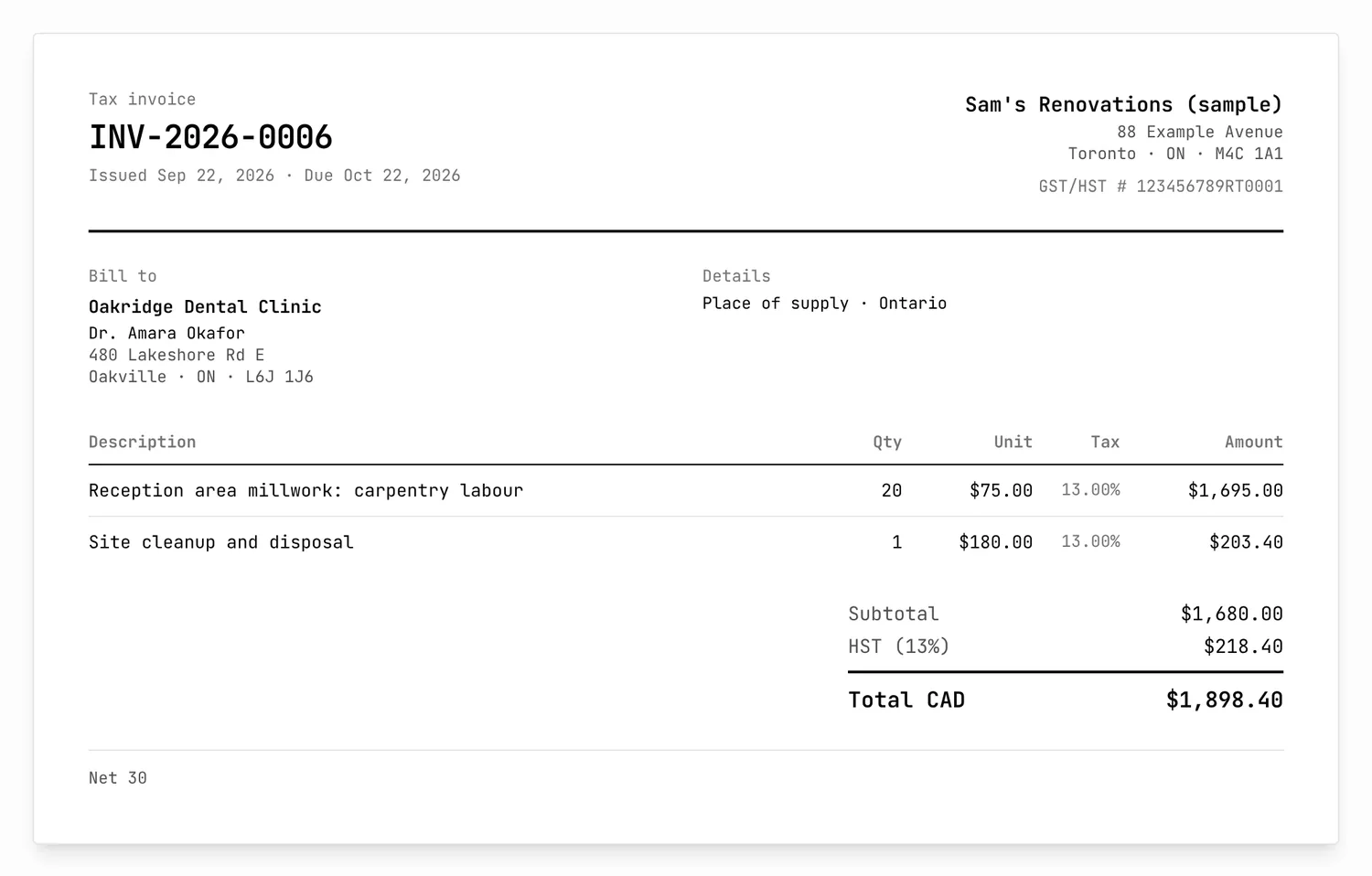
Task: Click the Qty column header
Action: (887, 443)
